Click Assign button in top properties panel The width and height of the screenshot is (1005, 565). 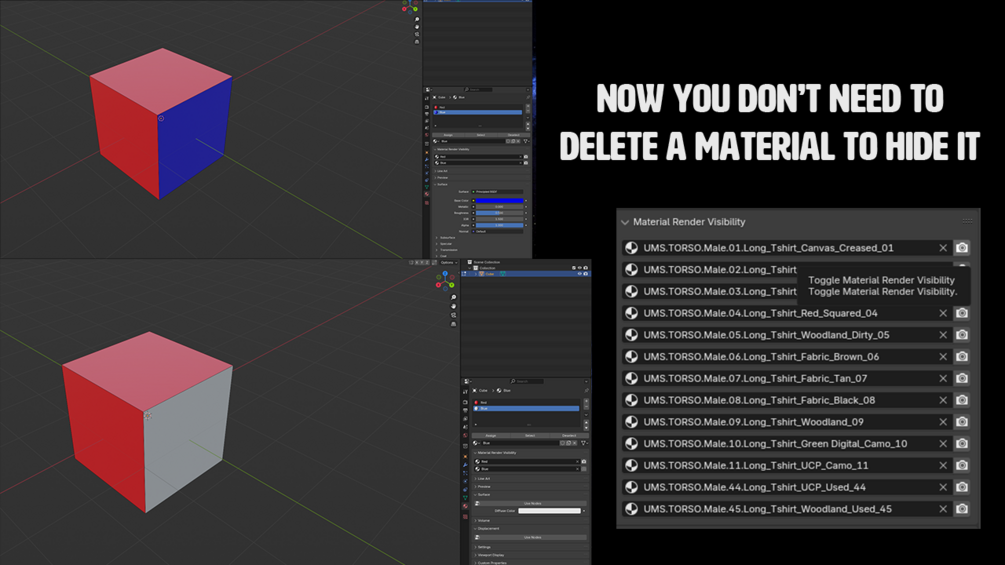coord(448,135)
